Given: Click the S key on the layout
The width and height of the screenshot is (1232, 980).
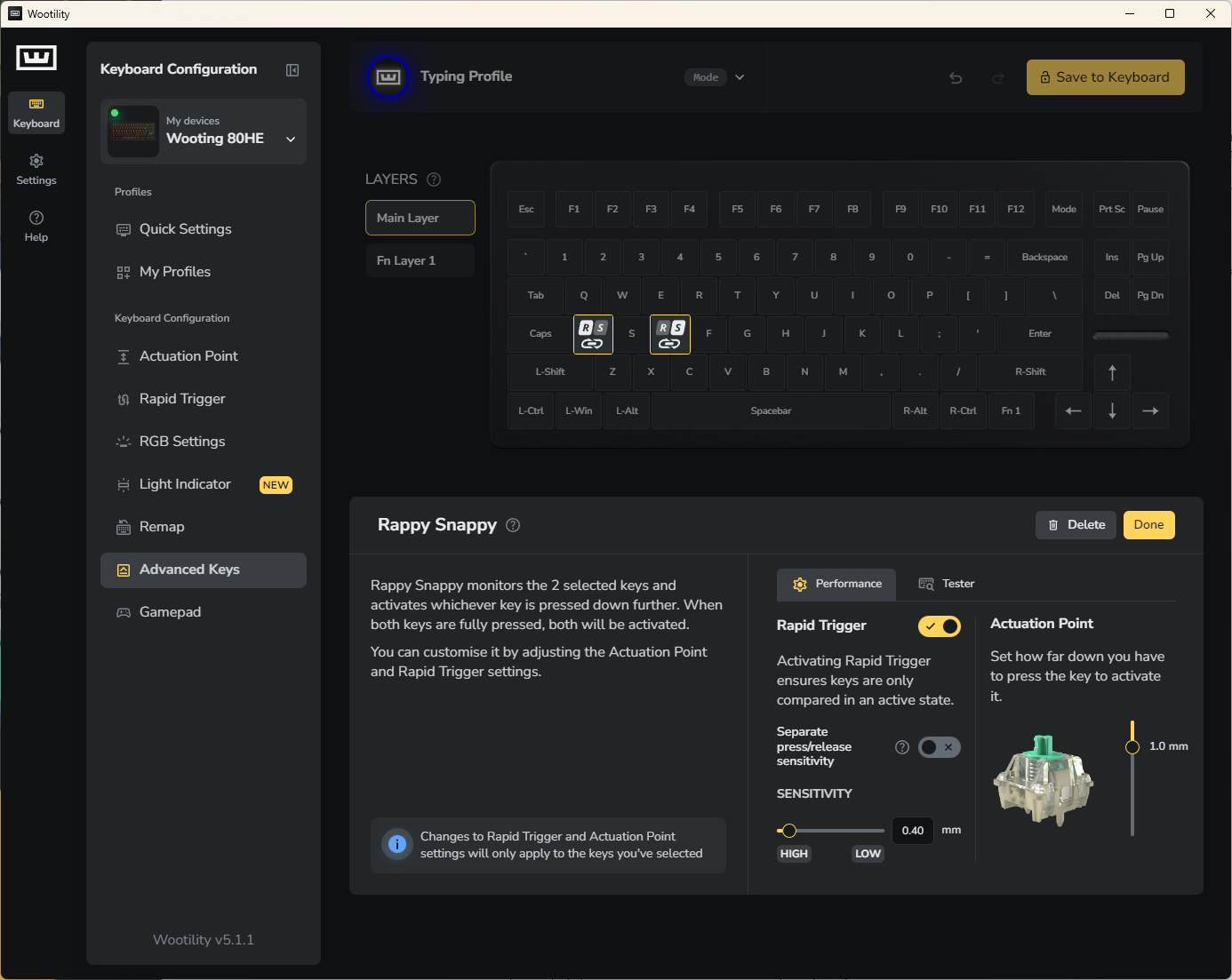Looking at the screenshot, I should [x=632, y=334].
